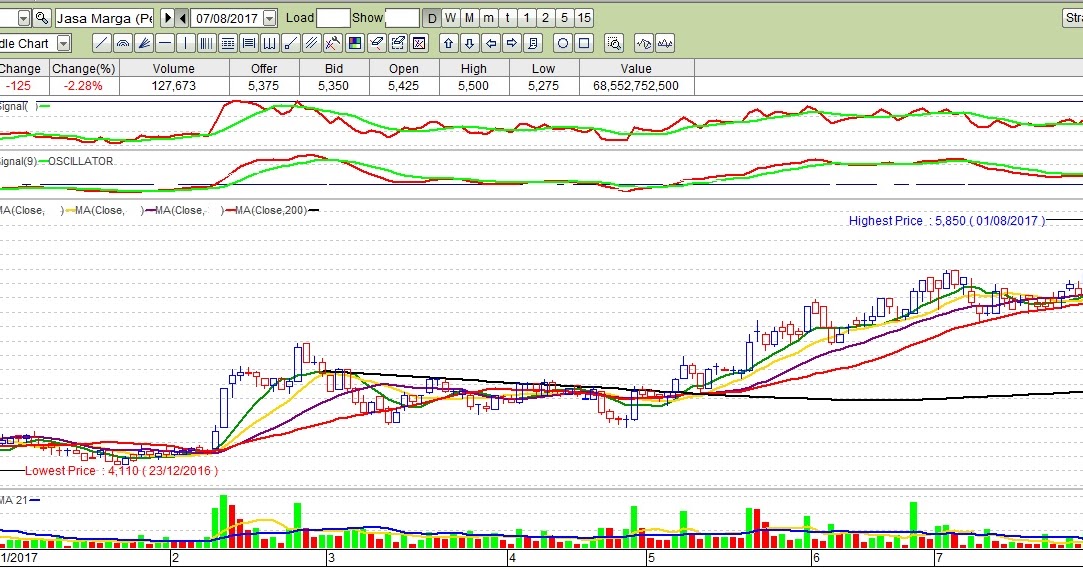Select the Fibonacci fan tool
Image resolution: width=1083 pixels, height=569 pixels.
(144, 44)
